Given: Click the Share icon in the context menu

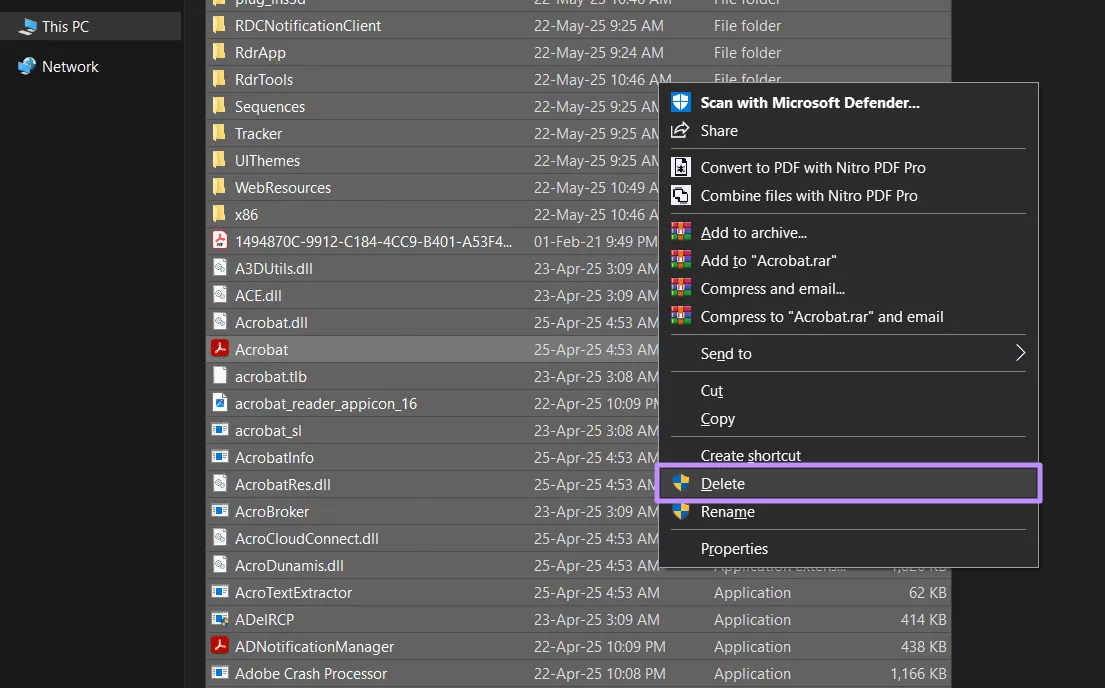Looking at the screenshot, I should click(681, 130).
